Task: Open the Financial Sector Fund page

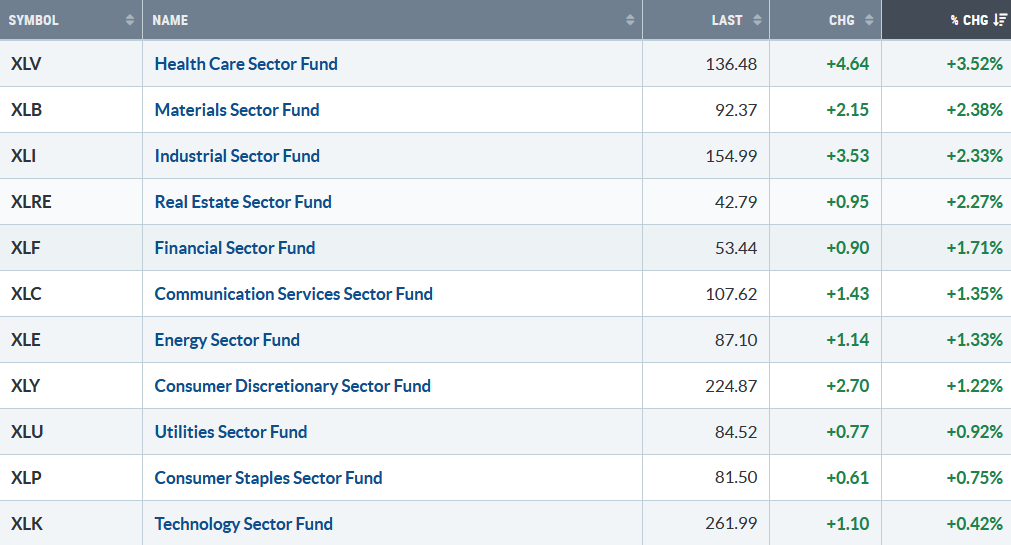Action: coord(235,248)
